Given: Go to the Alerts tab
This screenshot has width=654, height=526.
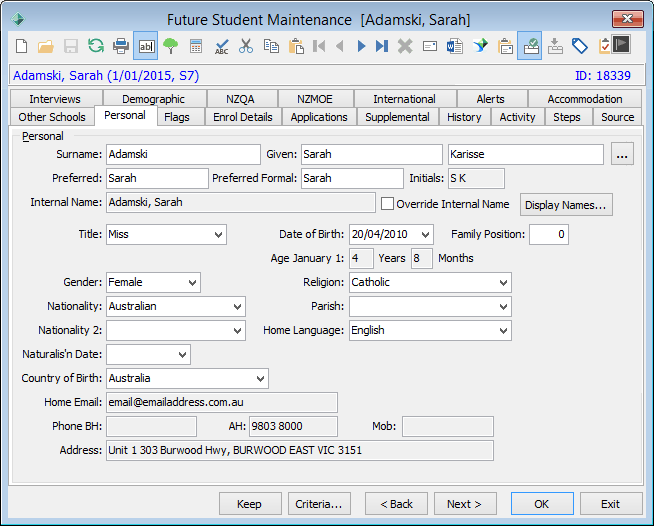Looking at the screenshot, I should pyautogui.click(x=491, y=99).
